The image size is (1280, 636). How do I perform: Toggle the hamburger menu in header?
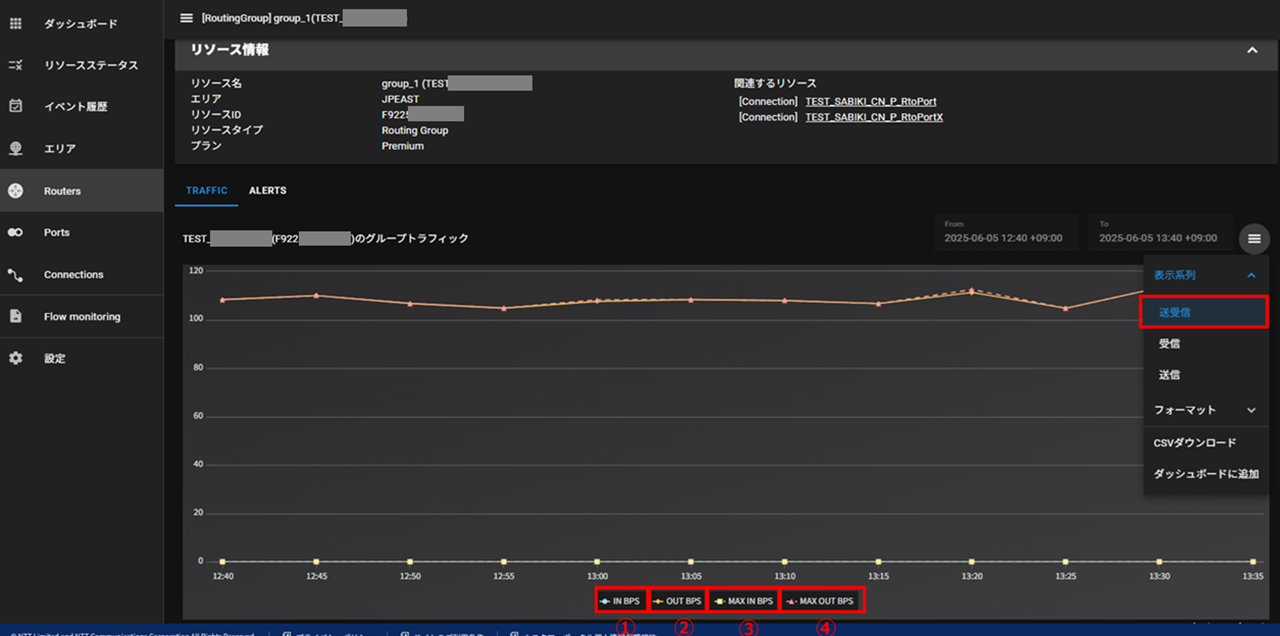pyautogui.click(x=186, y=17)
